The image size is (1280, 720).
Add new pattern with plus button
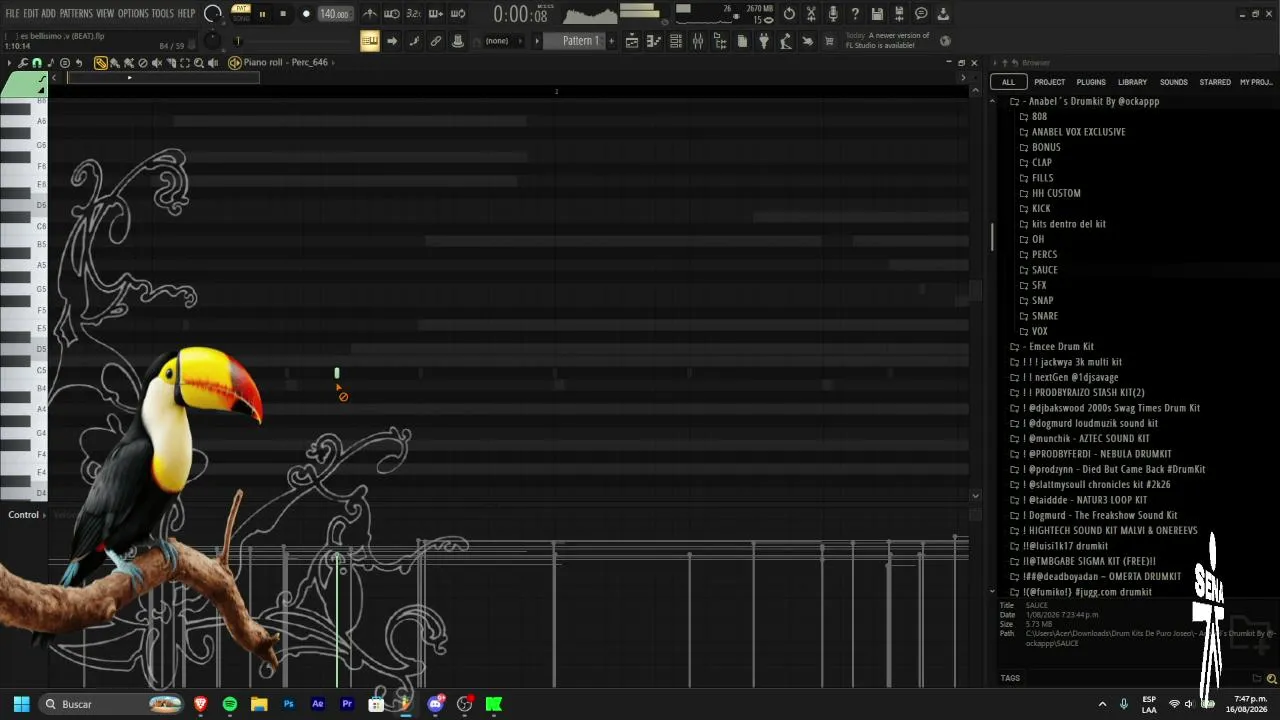pyautogui.click(x=611, y=41)
